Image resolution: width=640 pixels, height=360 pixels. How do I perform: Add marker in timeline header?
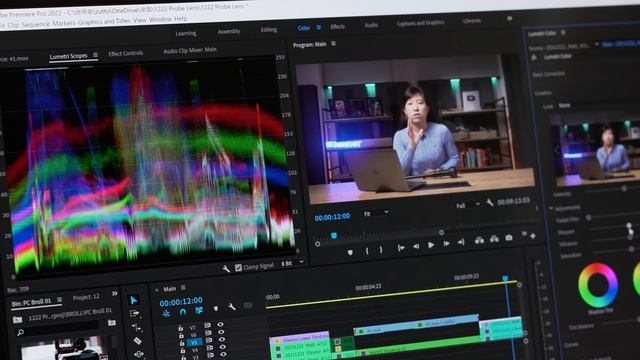[x=216, y=309]
